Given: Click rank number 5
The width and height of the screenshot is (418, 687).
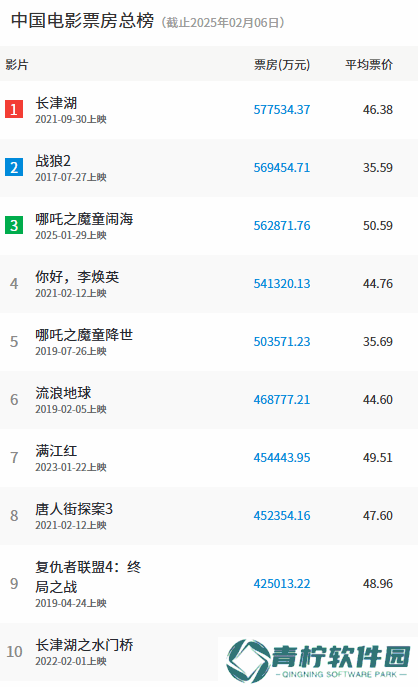Looking at the screenshot, I should click(x=14, y=342).
